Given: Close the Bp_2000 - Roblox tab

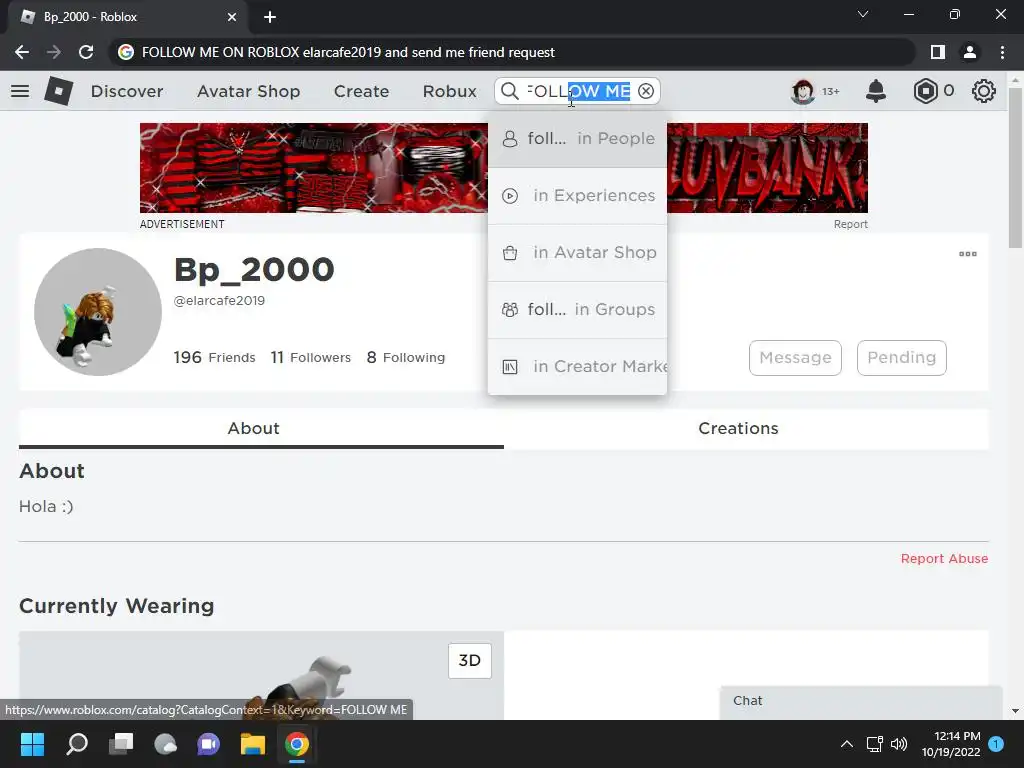Looking at the screenshot, I should 232,17.
